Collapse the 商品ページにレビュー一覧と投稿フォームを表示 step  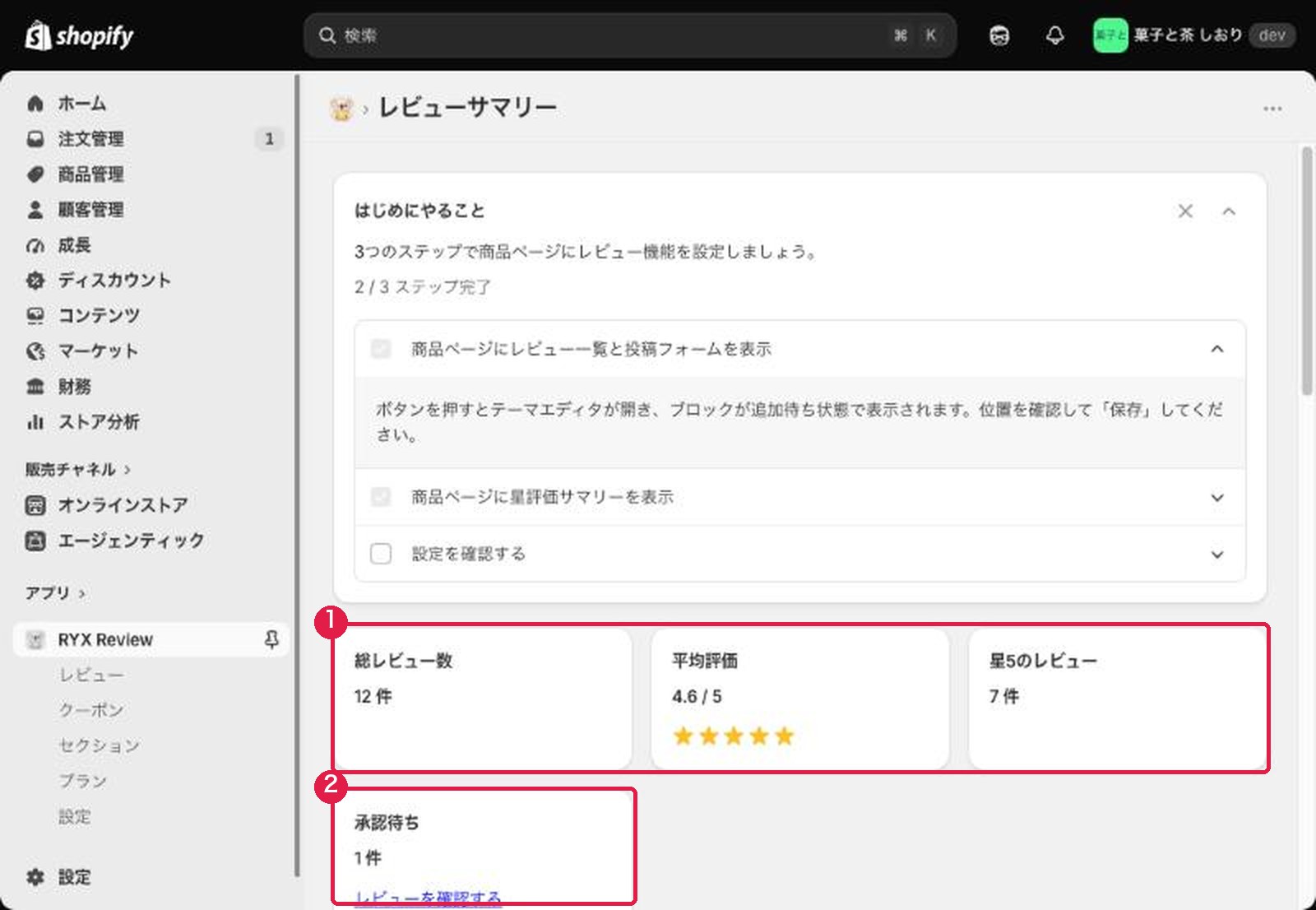click(x=1217, y=349)
